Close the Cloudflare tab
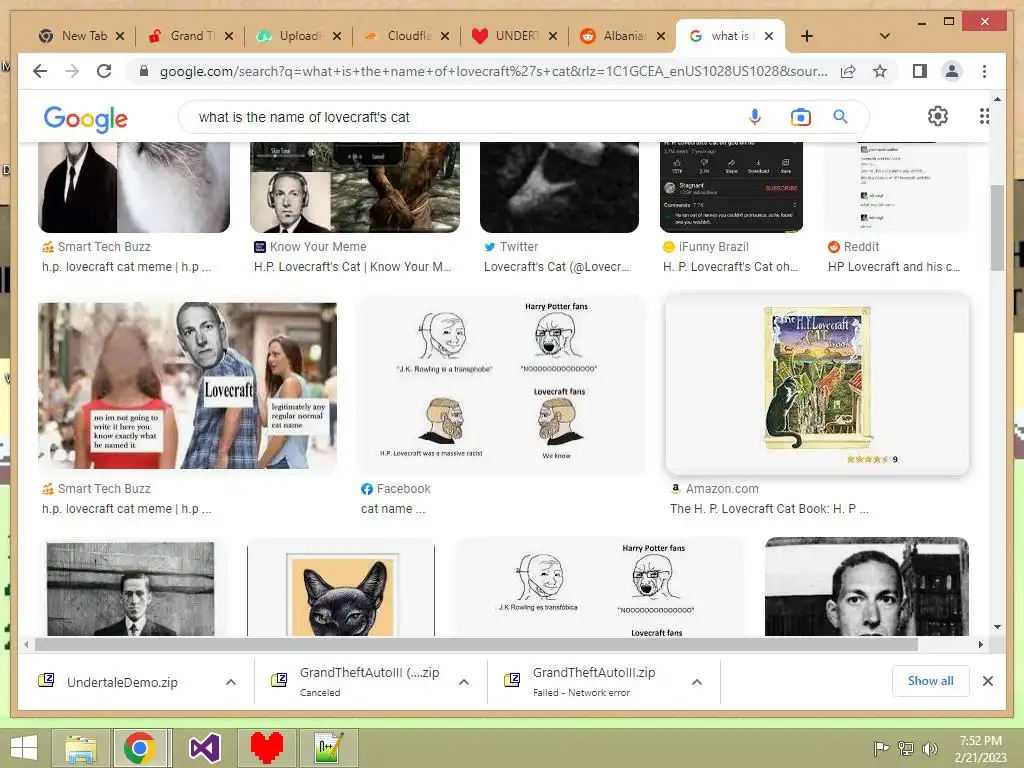 click(x=445, y=36)
